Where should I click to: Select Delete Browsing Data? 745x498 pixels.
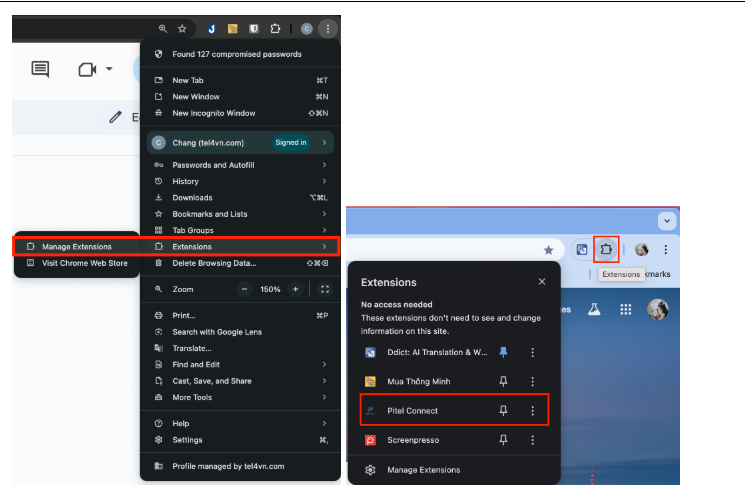click(x=240, y=263)
